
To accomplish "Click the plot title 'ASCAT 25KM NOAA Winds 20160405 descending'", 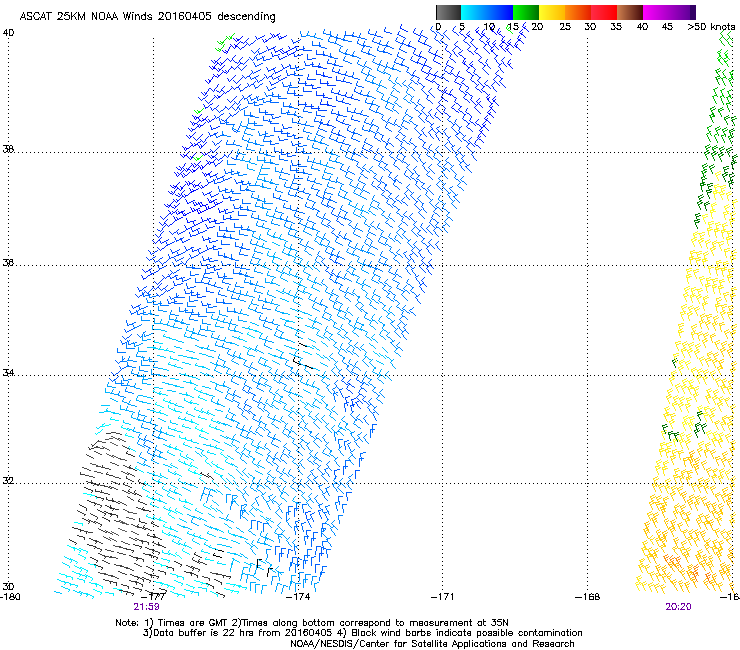I will [147, 17].
